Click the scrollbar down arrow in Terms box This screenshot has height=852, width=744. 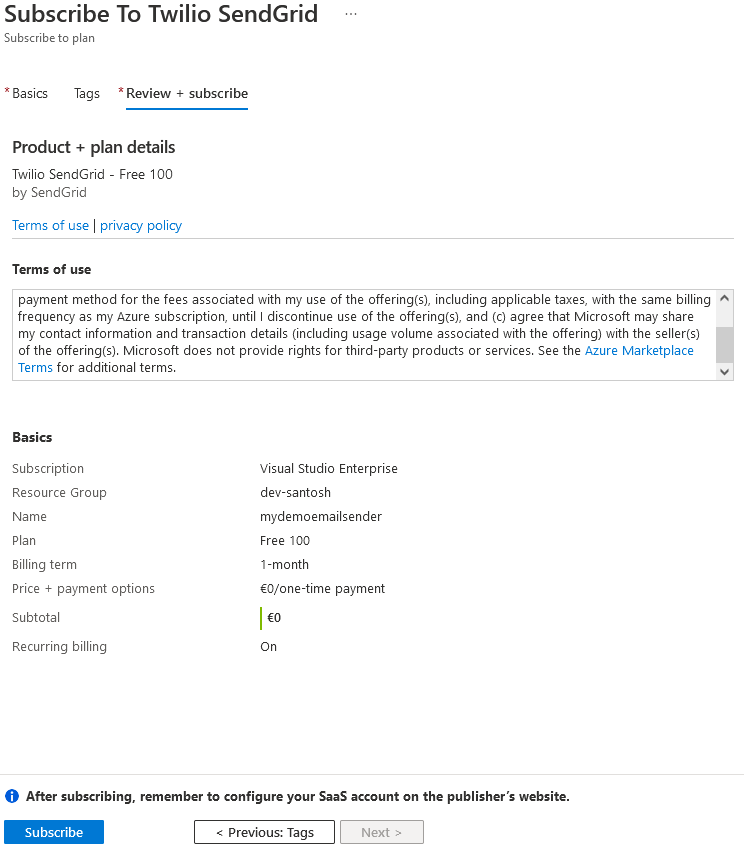(x=724, y=371)
